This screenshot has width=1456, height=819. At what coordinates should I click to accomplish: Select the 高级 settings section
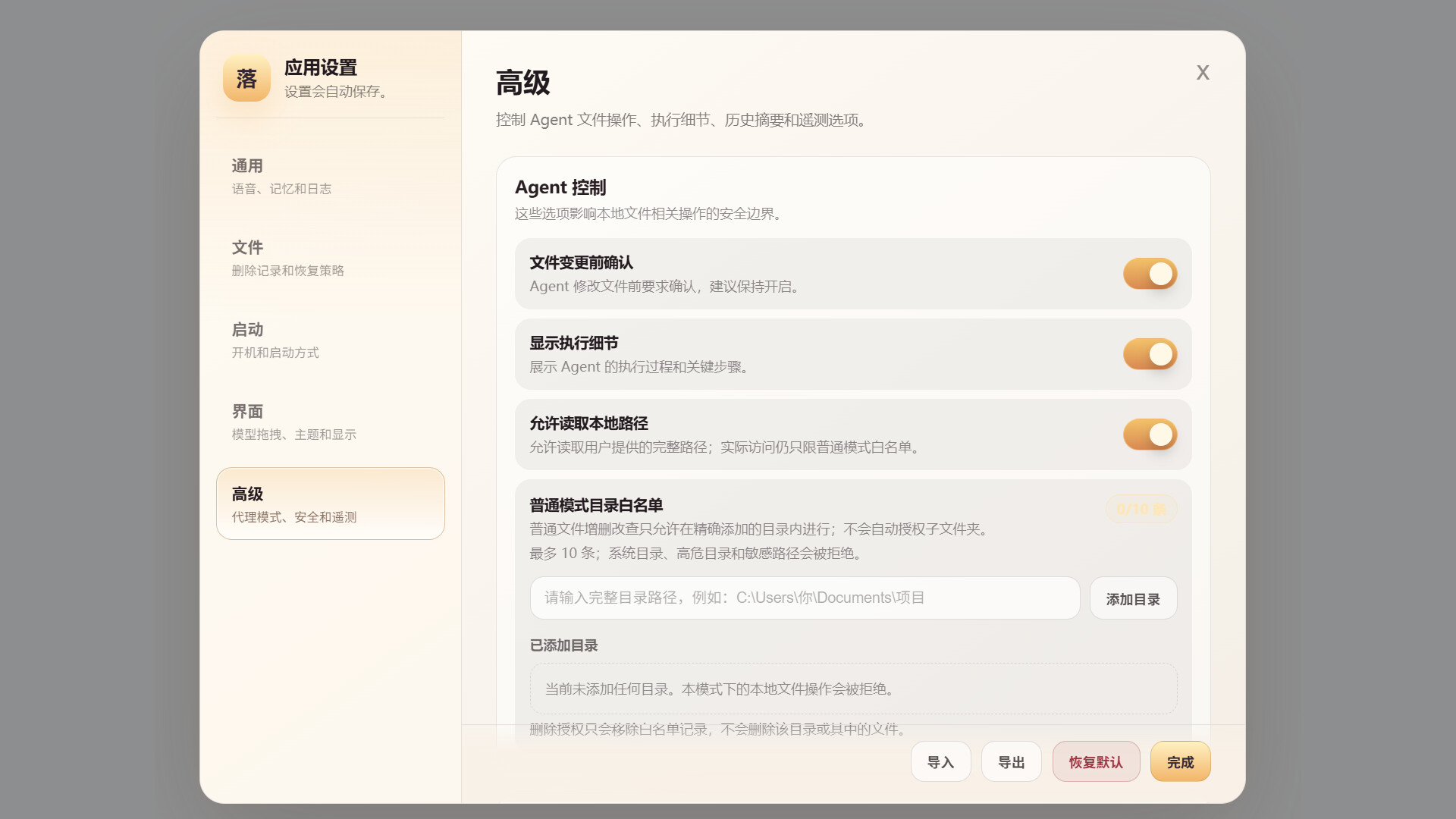point(331,504)
